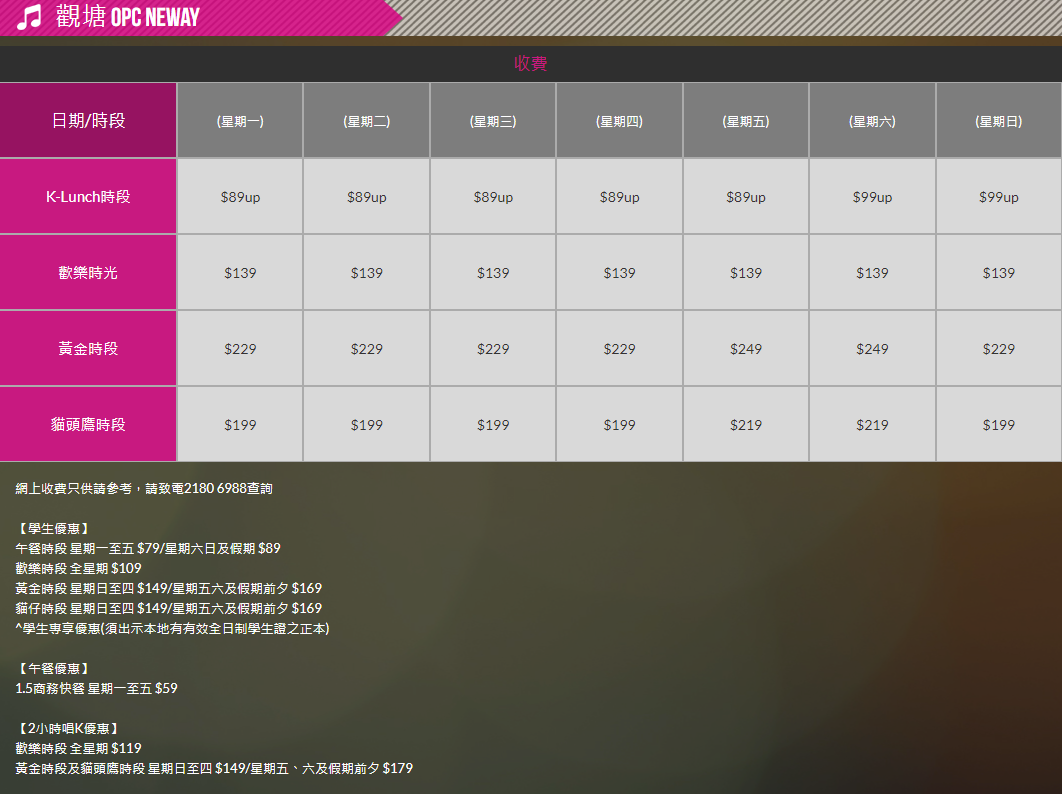Click the 星期日 column header

pyautogui.click(x=998, y=121)
